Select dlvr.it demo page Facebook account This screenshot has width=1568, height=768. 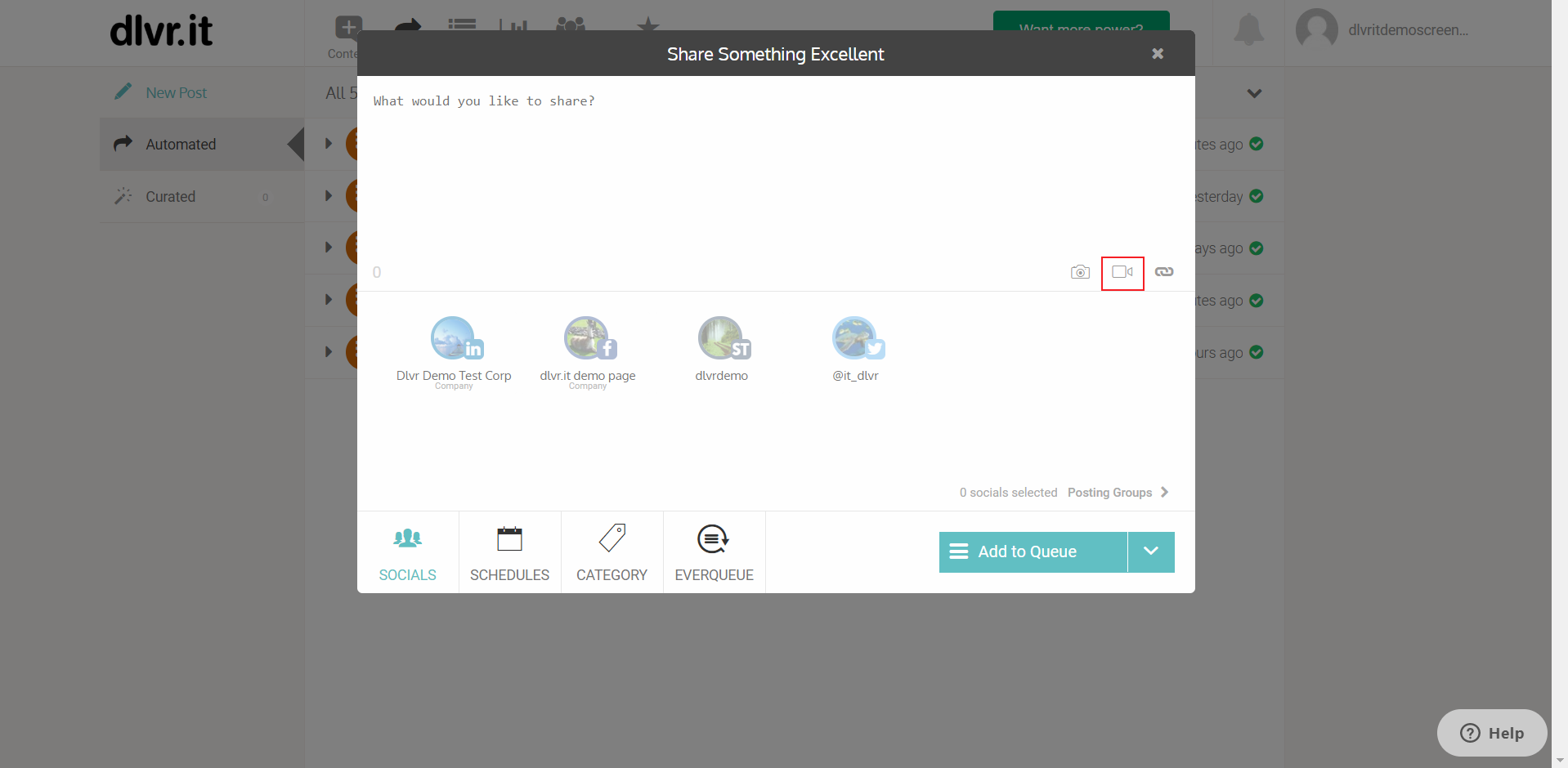(x=588, y=351)
